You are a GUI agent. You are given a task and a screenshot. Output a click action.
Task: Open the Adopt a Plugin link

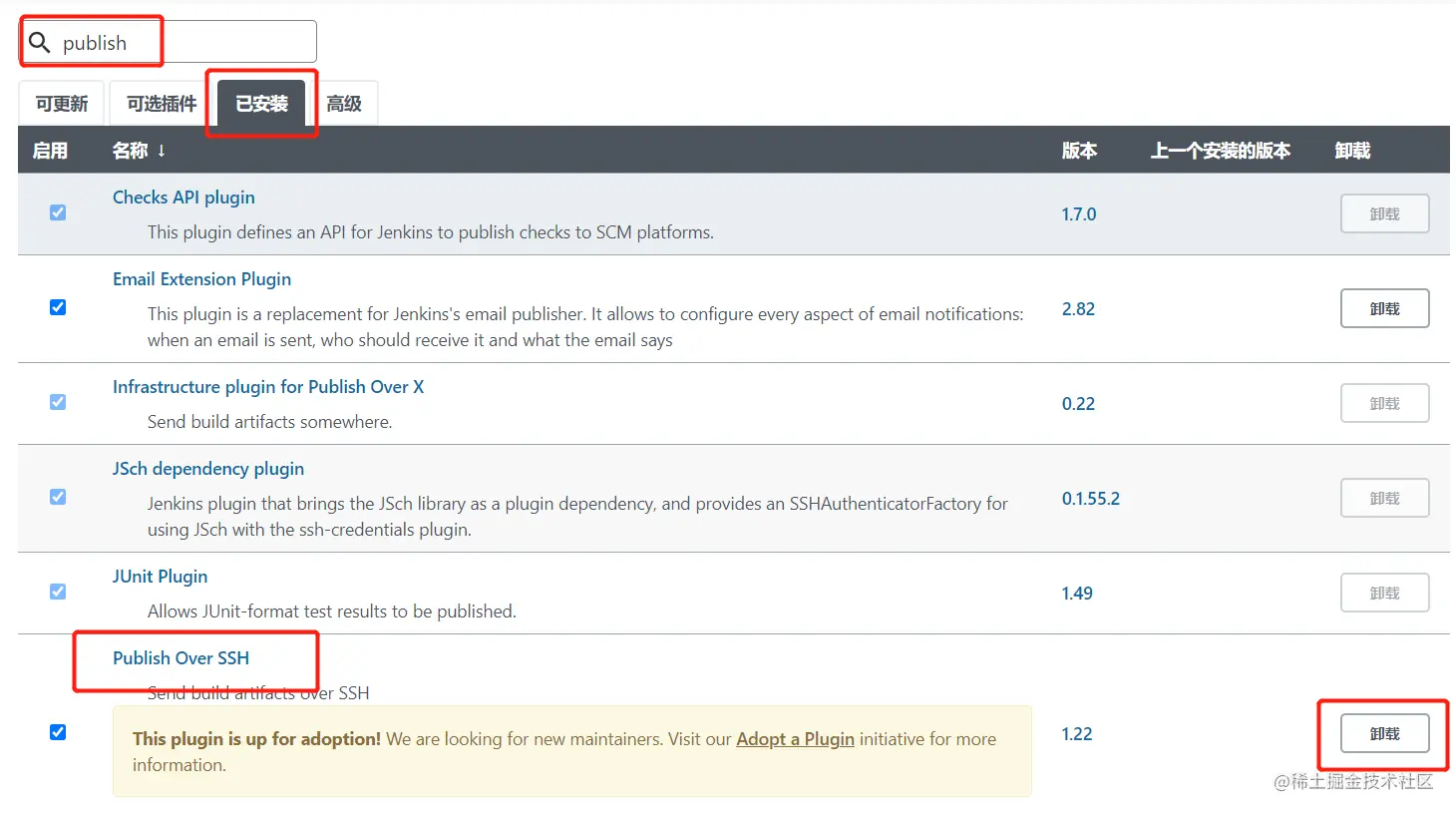795,739
